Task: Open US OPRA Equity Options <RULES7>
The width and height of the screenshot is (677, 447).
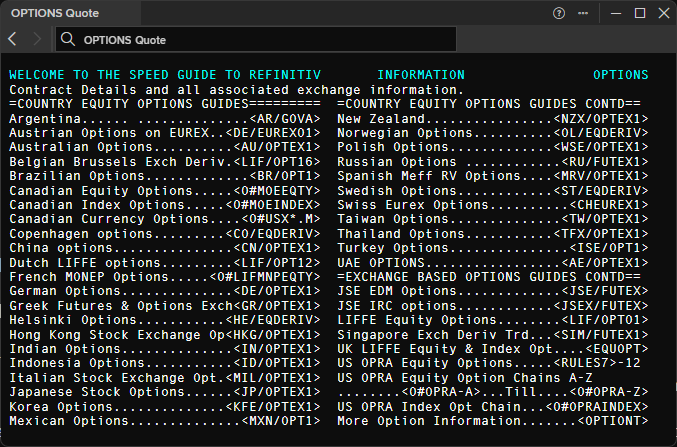Action: coord(585,364)
